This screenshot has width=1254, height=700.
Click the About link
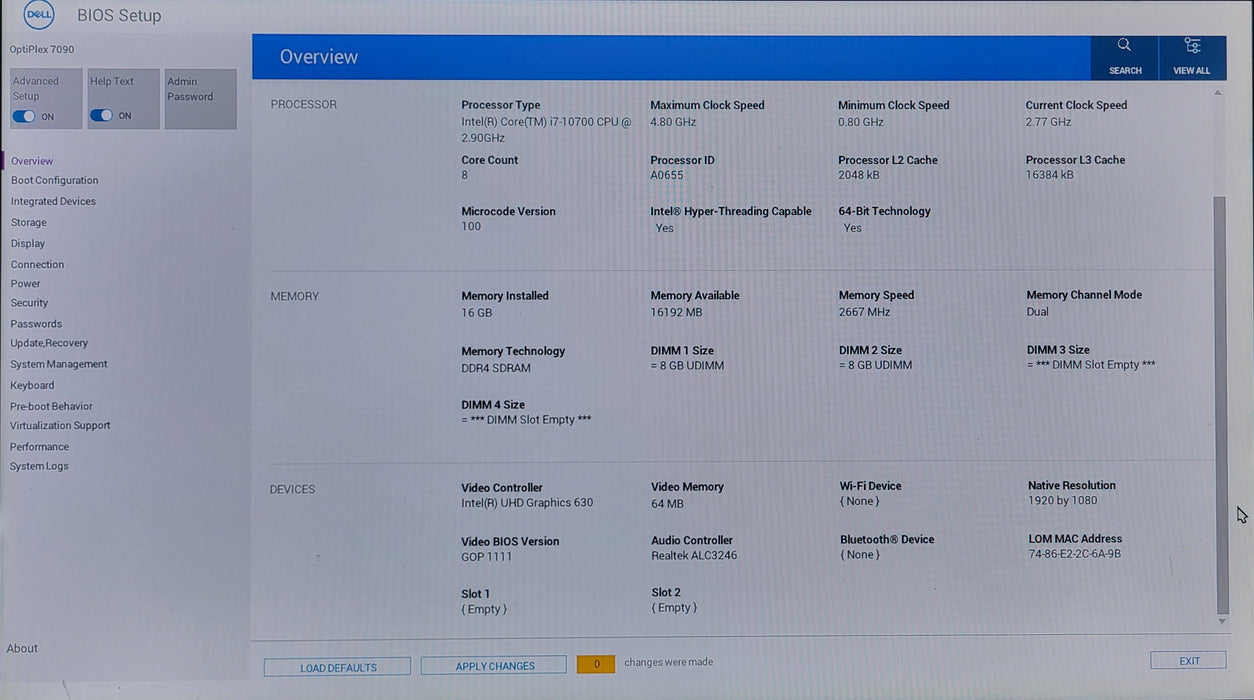coord(22,649)
